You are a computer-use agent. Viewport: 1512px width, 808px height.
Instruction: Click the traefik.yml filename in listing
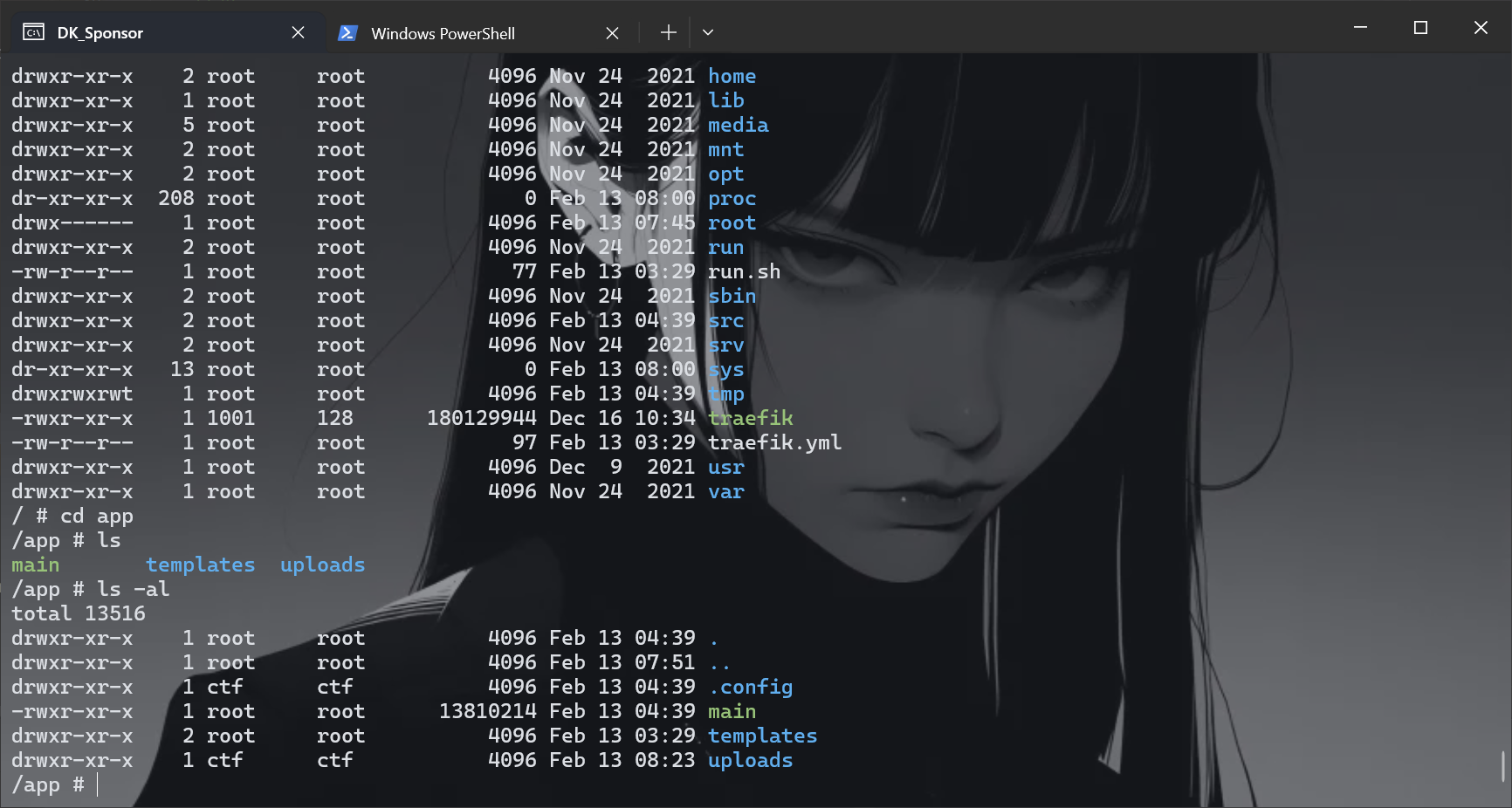(x=774, y=442)
